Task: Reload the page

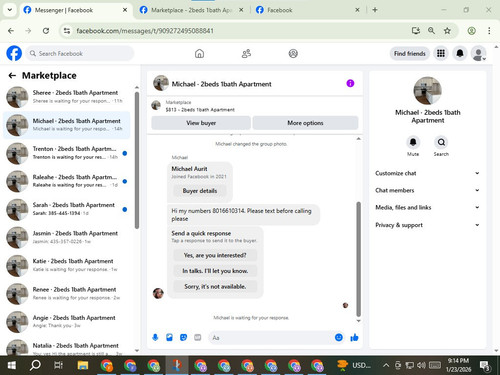Action: (x=46, y=31)
